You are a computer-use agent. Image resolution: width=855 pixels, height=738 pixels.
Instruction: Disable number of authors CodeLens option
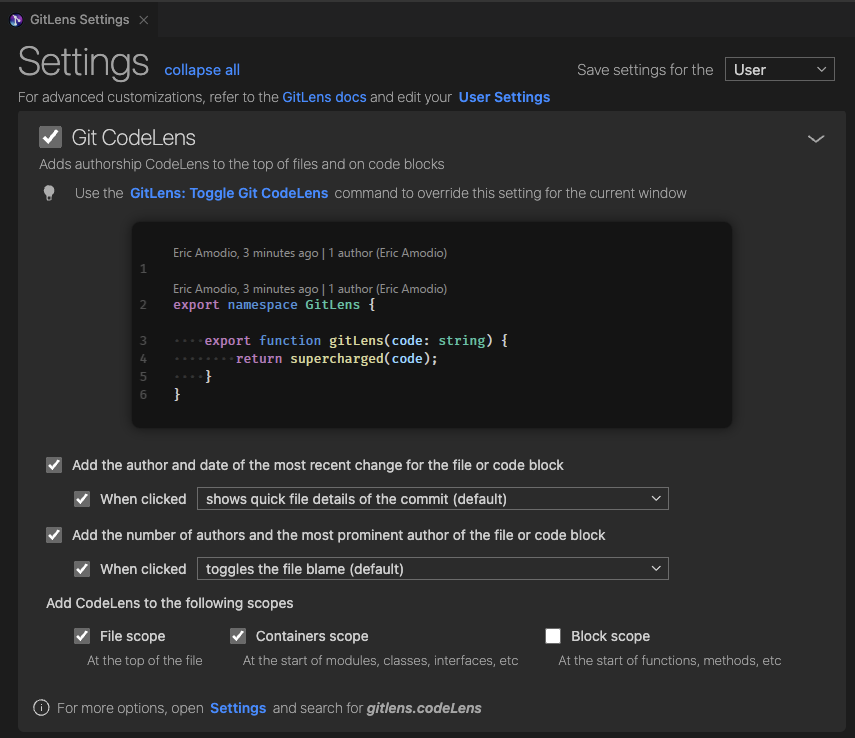coord(54,535)
